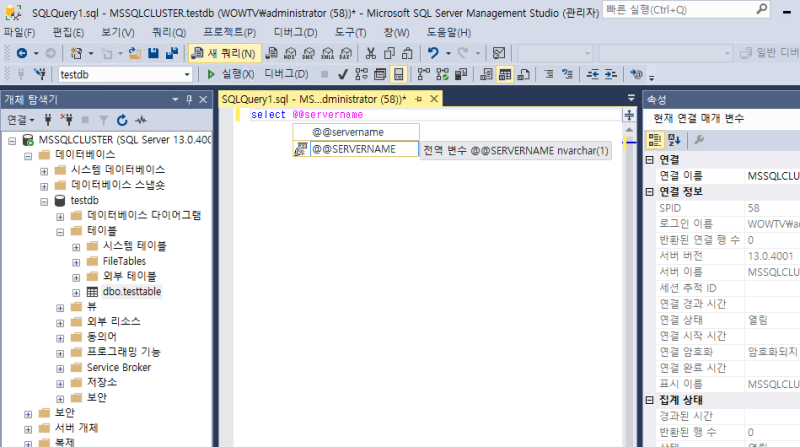Viewport: 800px width, 447px height.
Task: Click the Object Explorer refresh icon
Action: coord(122,120)
